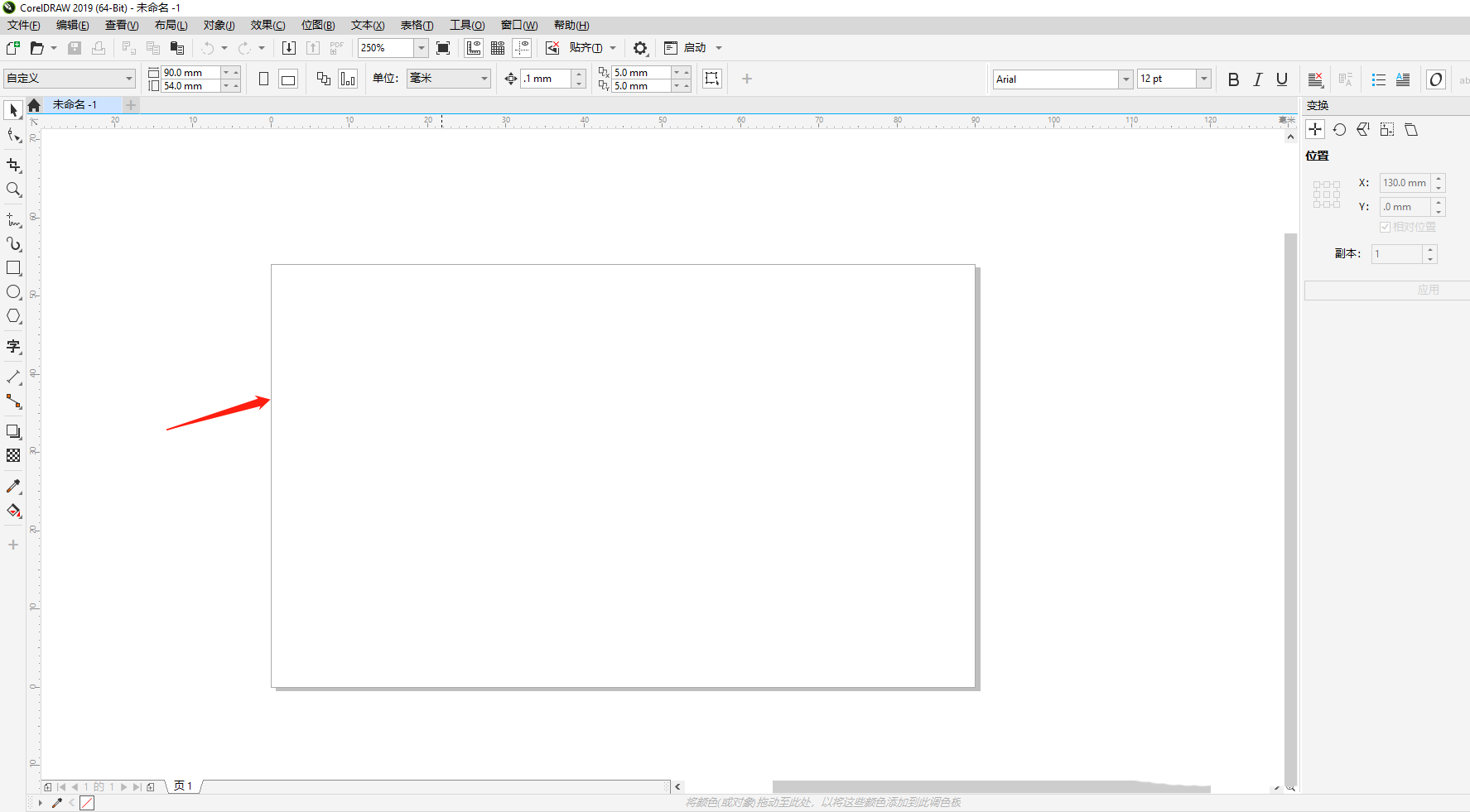Switch to the 页 1 tab
Viewport: 1470px width, 812px height.
182,786
